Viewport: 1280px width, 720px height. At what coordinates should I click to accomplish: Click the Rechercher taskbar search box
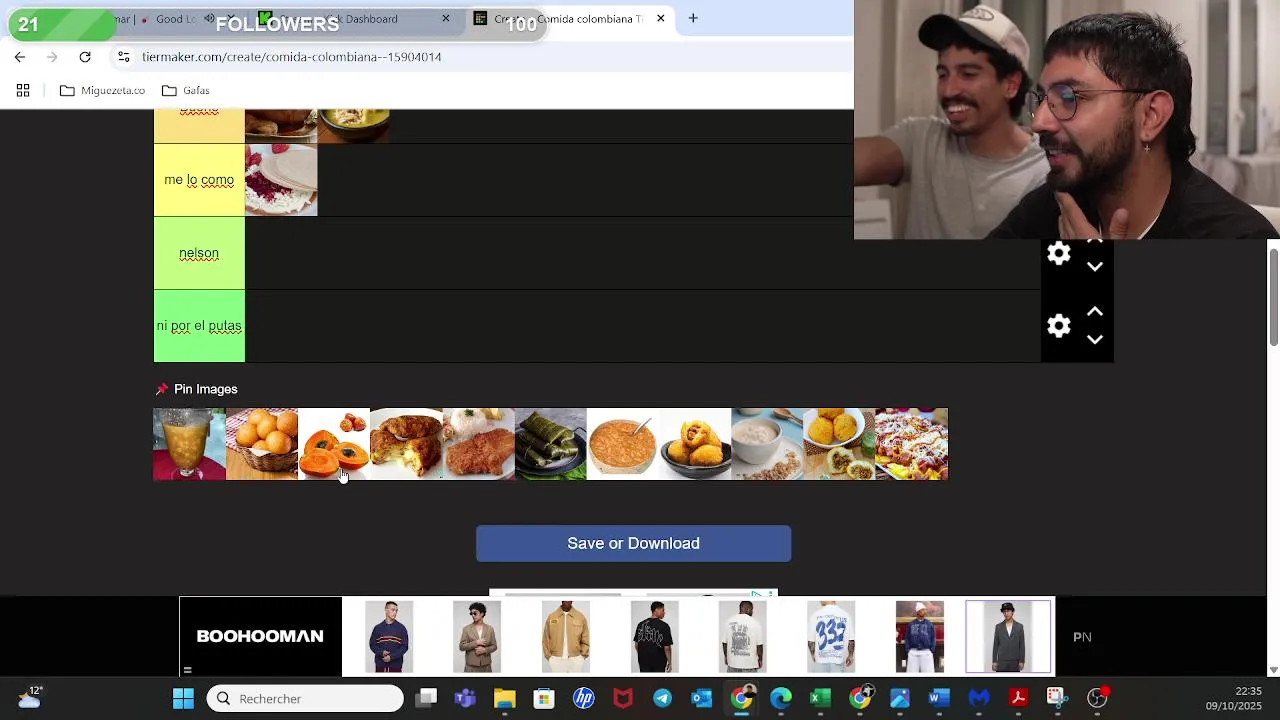[x=305, y=698]
